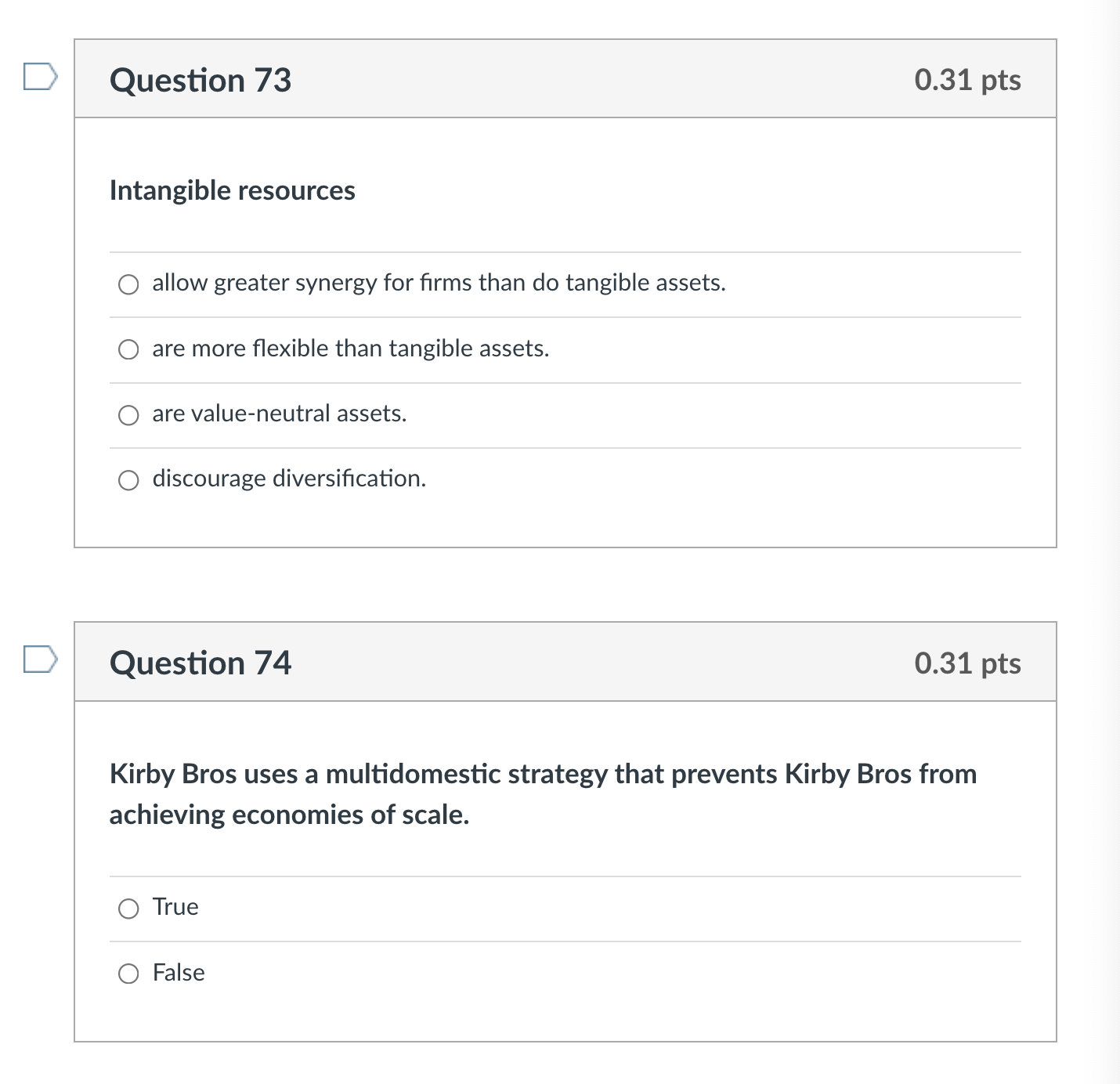Screen dimensions: 1120x1084
Task: Click the 'Question 73' heading
Action: click(201, 81)
